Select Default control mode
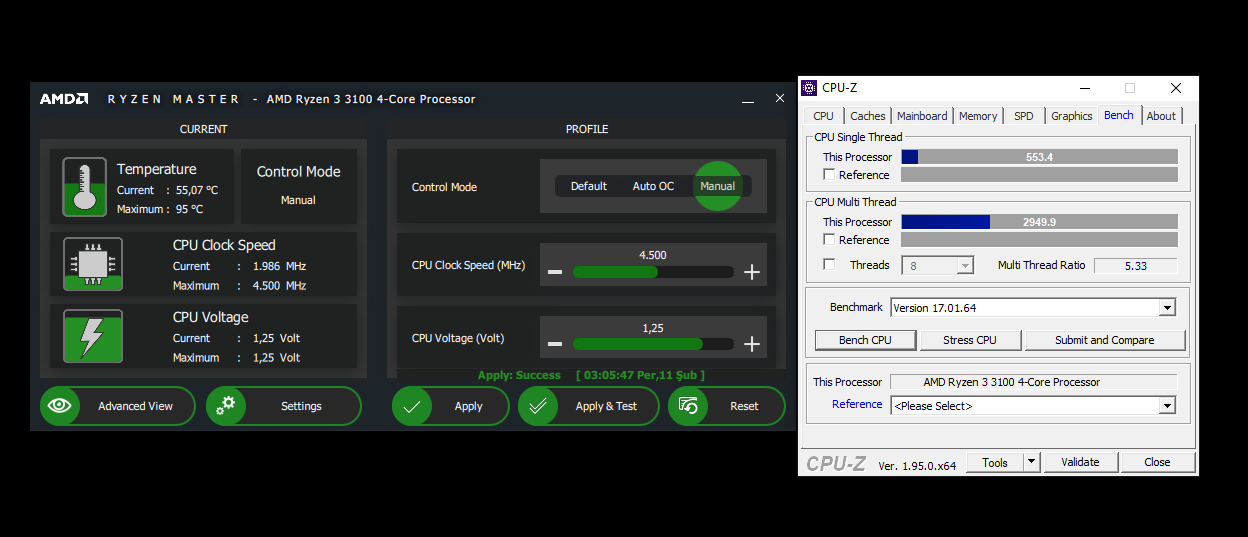Image resolution: width=1248 pixels, height=537 pixels. 589,186
